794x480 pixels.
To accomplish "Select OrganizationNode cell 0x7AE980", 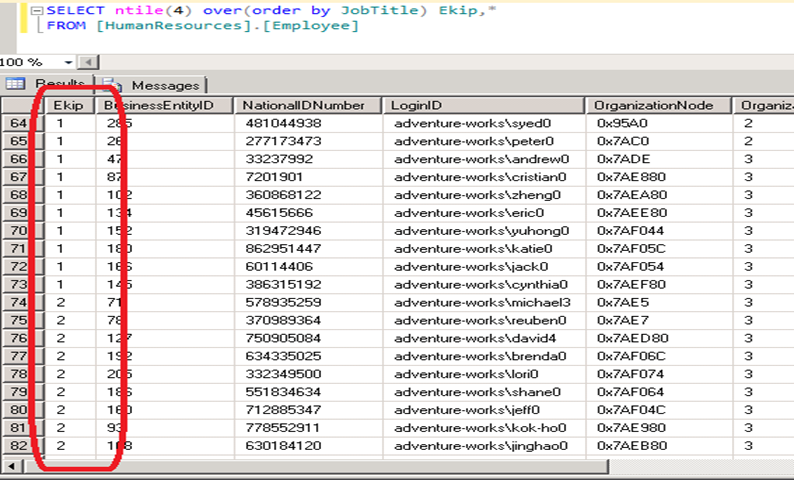I will click(659, 428).
